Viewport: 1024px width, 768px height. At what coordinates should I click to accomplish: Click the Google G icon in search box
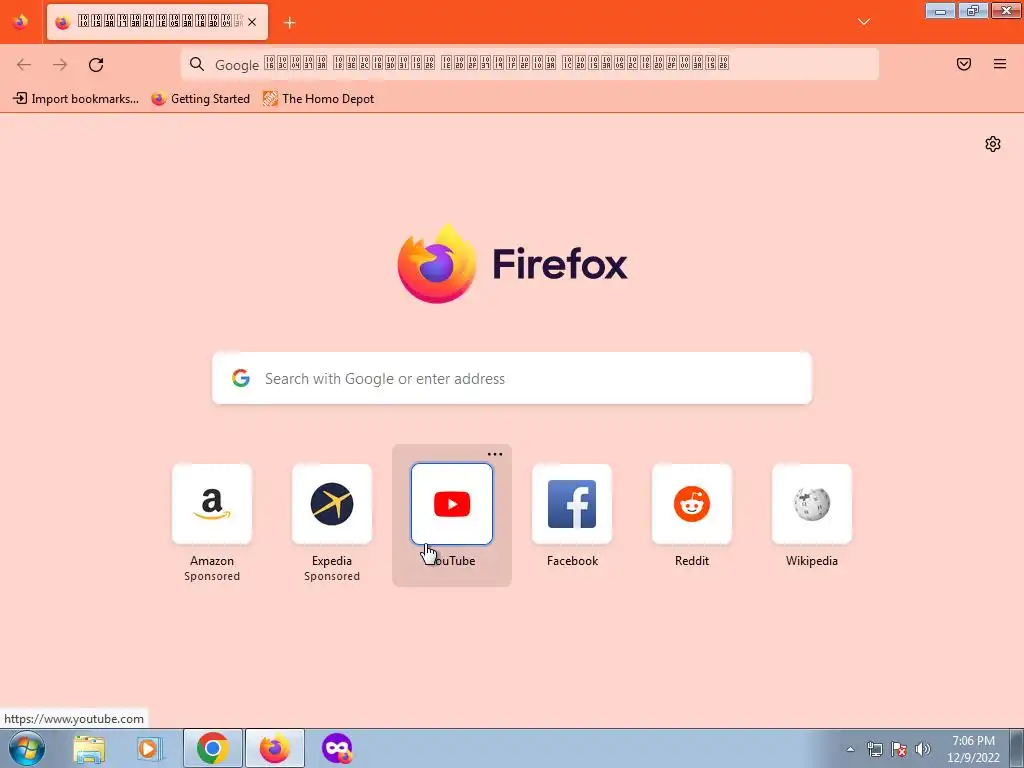pyautogui.click(x=241, y=377)
